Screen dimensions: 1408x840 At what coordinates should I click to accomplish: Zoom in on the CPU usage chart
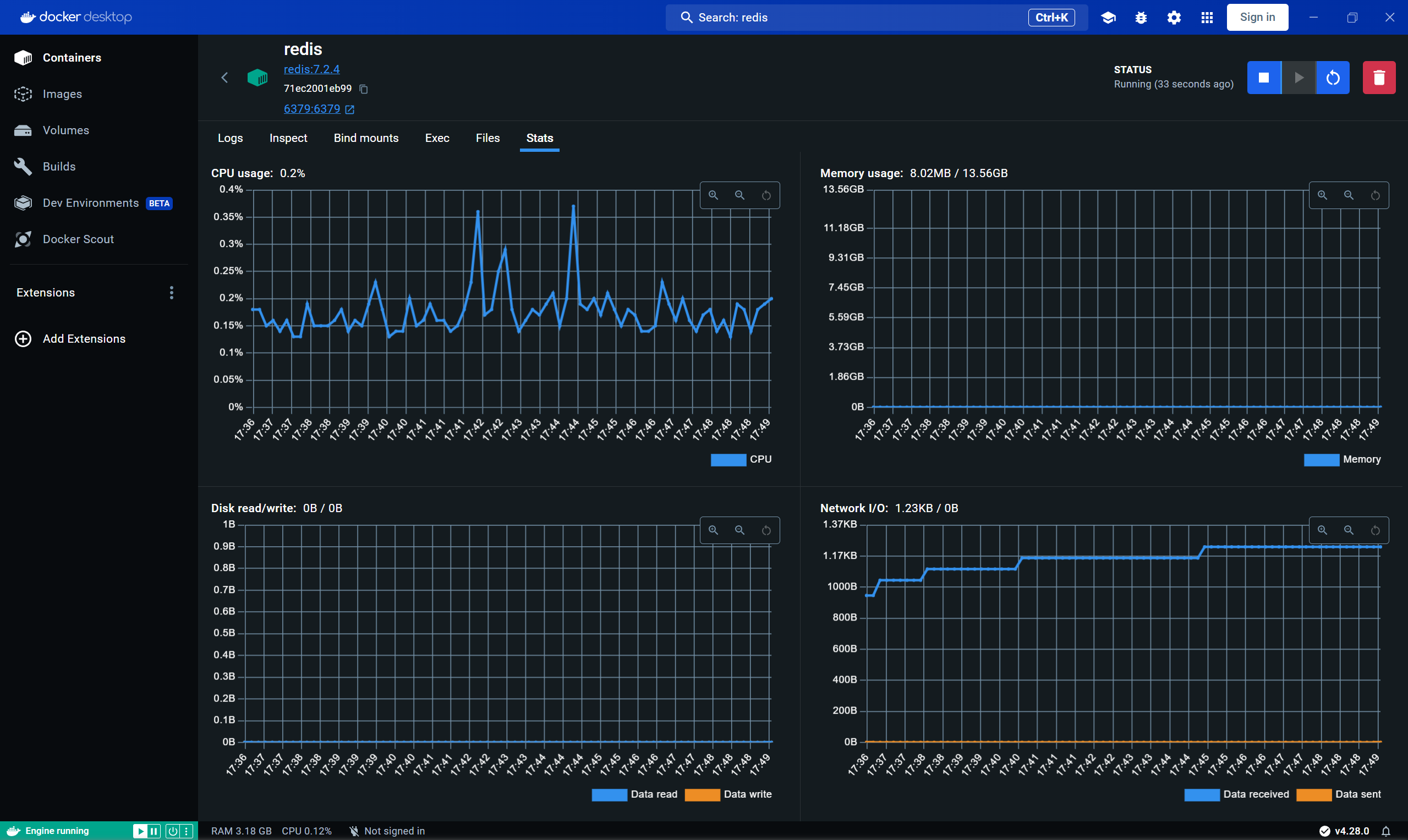[713, 195]
